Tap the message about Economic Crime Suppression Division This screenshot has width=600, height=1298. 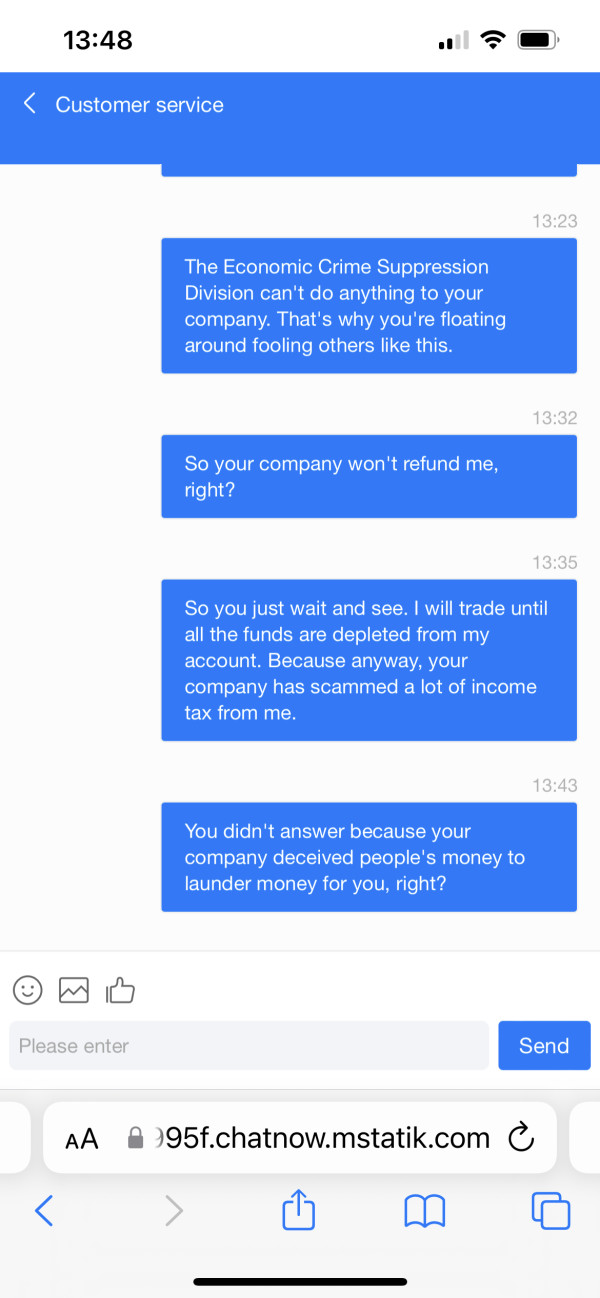click(x=369, y=306)
